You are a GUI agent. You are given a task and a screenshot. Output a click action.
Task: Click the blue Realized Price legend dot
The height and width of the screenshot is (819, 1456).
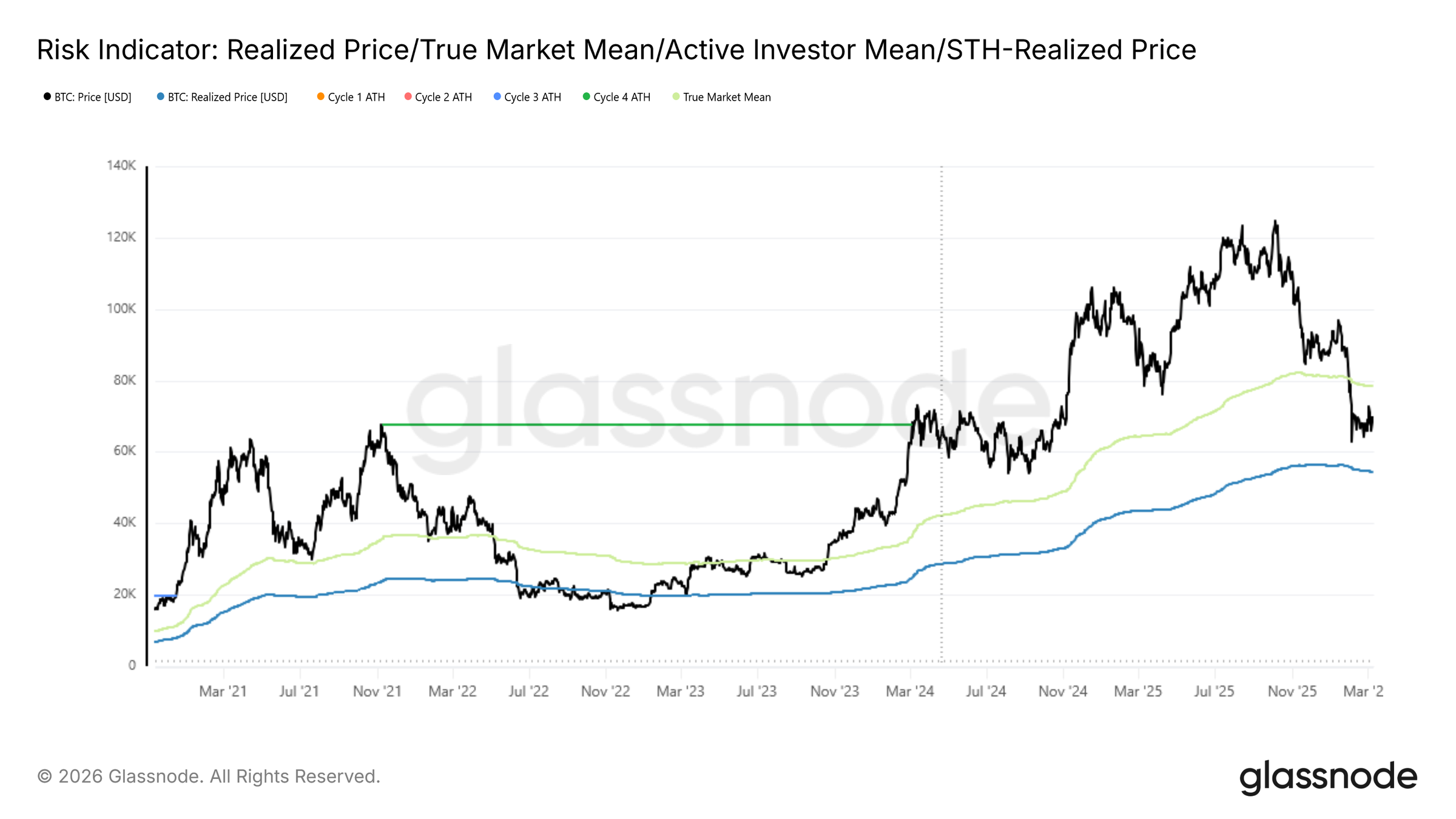[x=160, y=96]
